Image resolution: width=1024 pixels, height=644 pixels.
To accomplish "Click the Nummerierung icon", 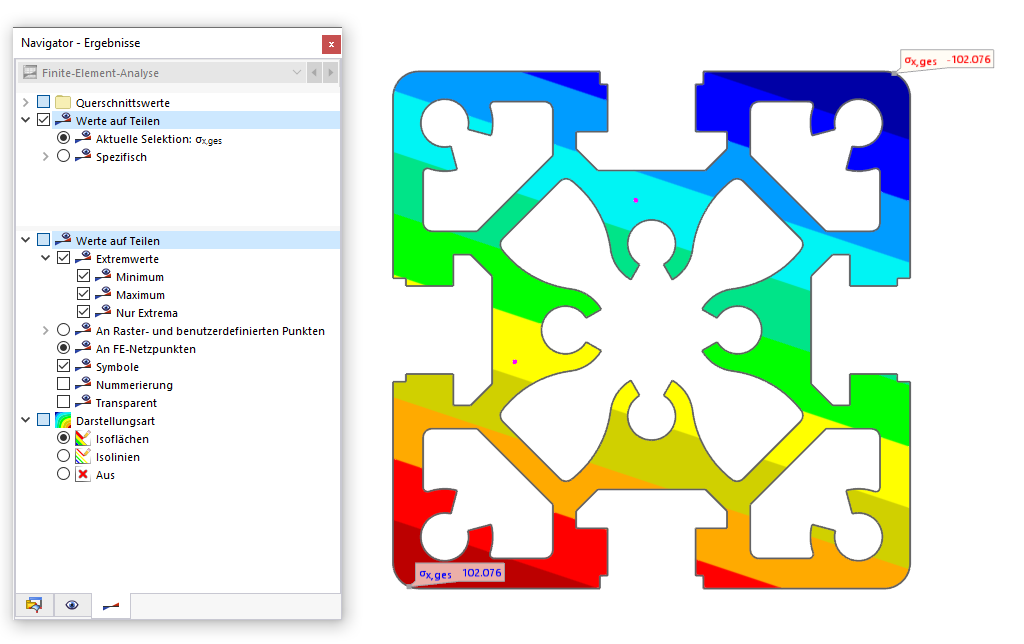I will 83,383.
